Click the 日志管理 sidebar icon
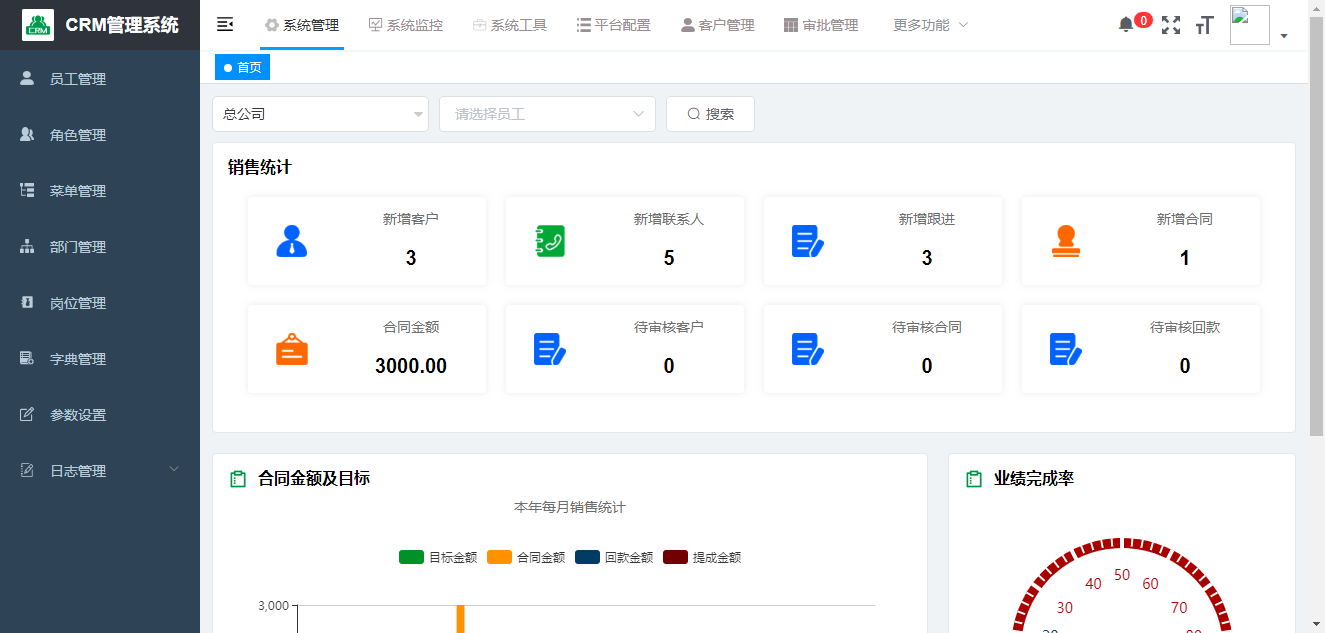Viewport: 1325px width, 633px height. click(x=27, y=470)
